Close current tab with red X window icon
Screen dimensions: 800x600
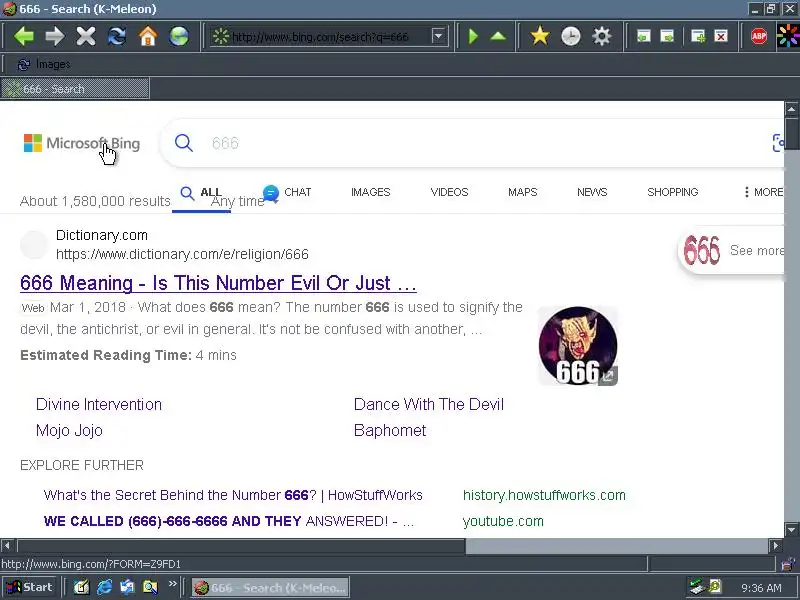click(x=721, y=36)
